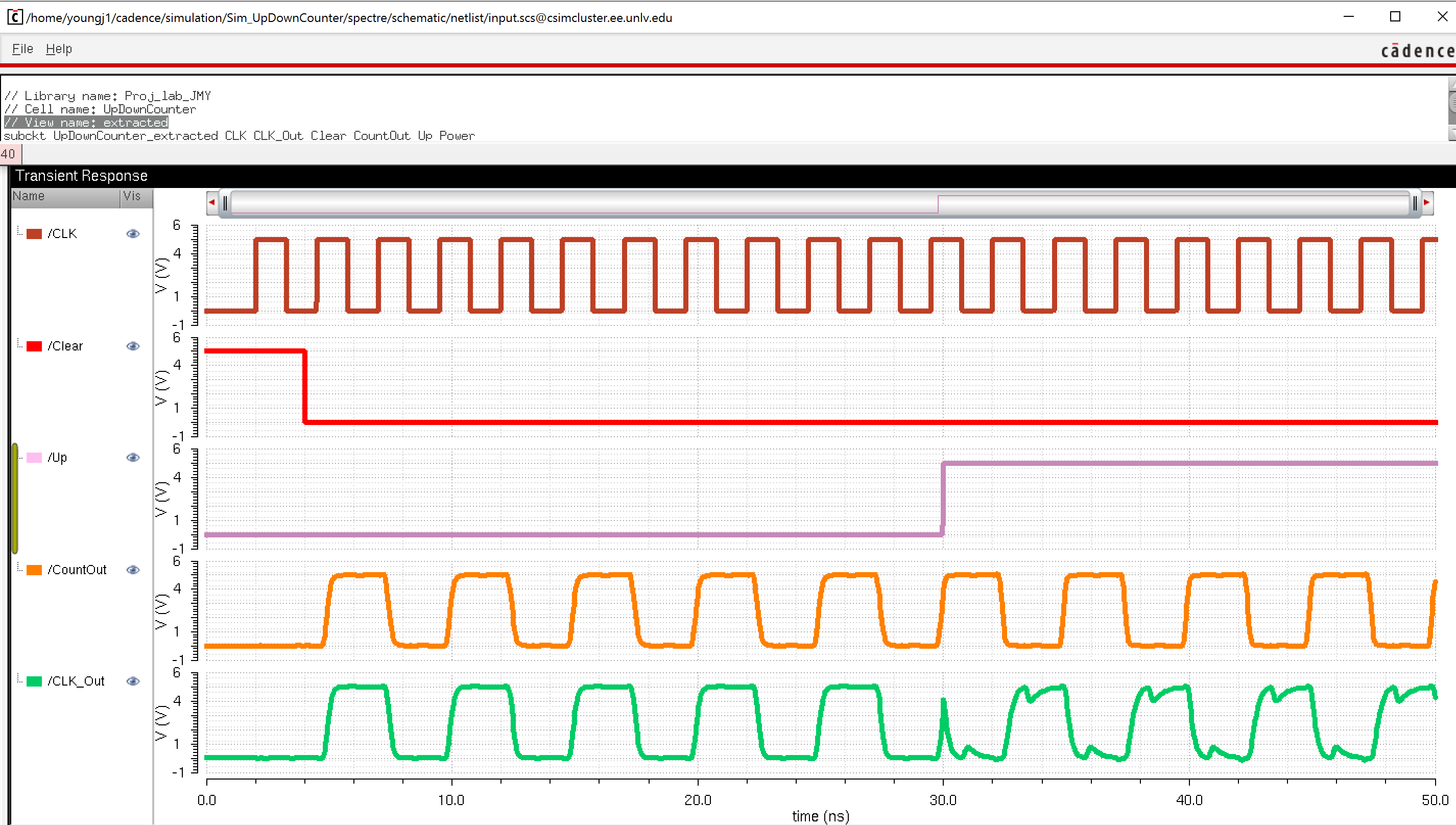1456x825 pixels.
Task: Open the Help menu
Action: [59, 49]
